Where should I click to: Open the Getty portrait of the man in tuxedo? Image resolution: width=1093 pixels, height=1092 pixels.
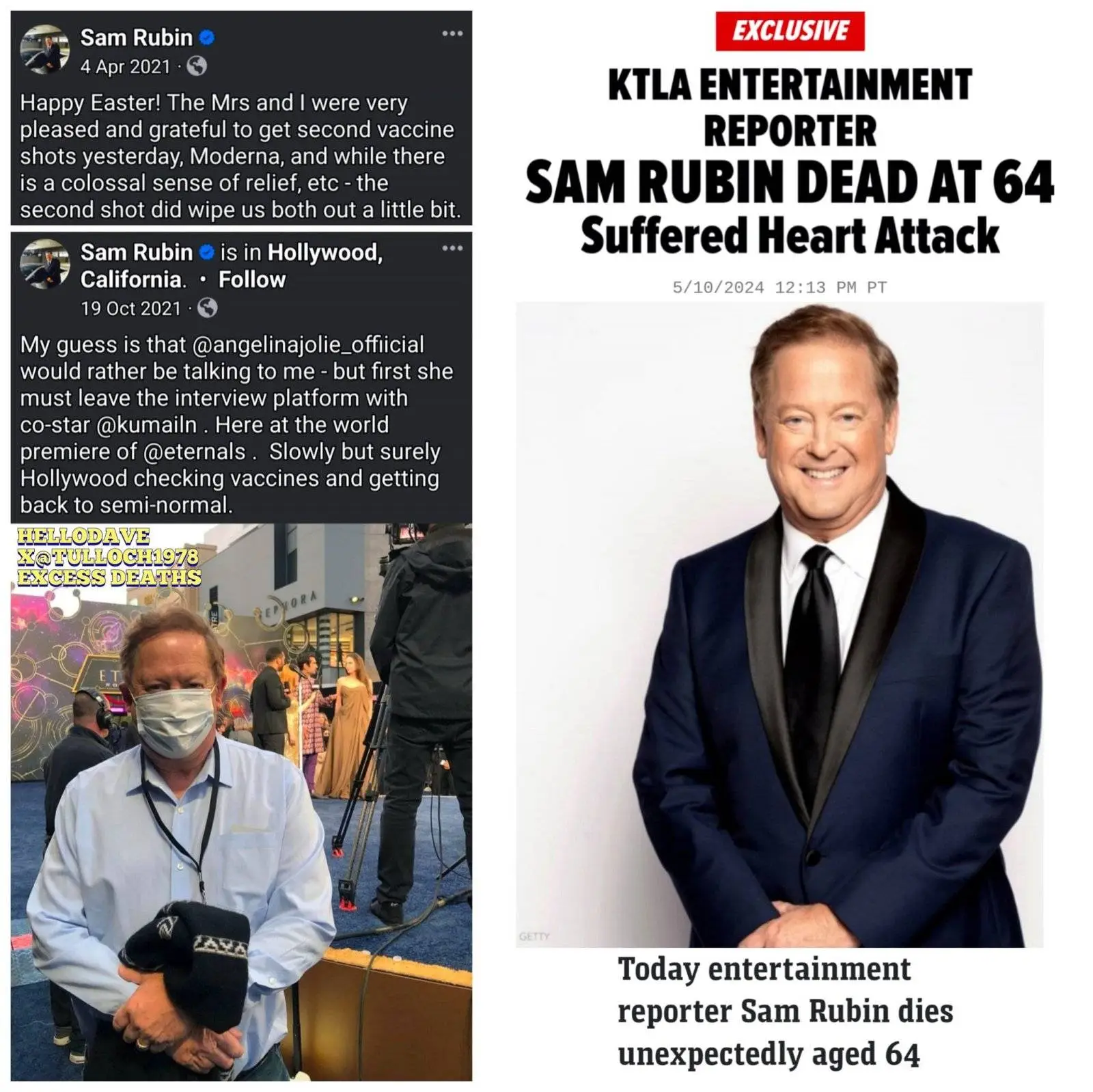[779, 625]
